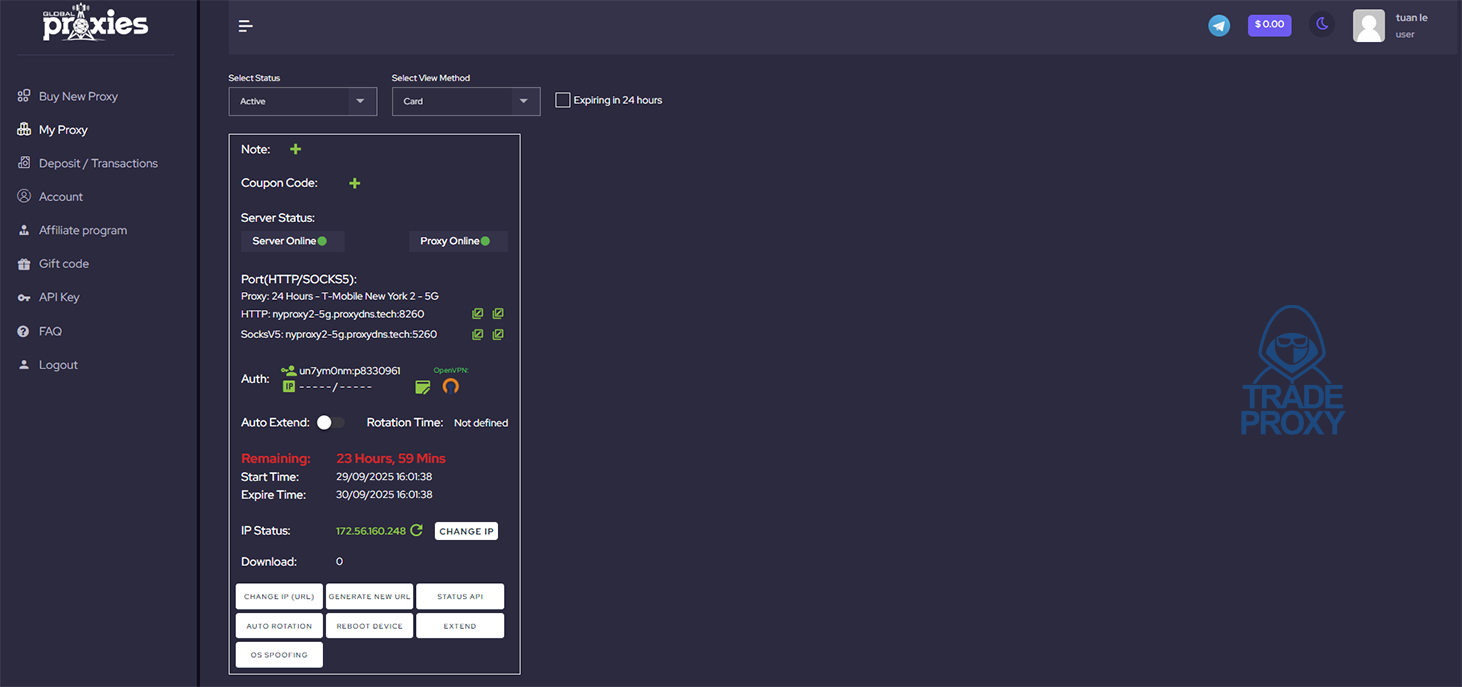Image resolution: width=1462 pixels, height=687 pixels.
Task: Switch theme with the moon toggle
Action: (1321, 23)
